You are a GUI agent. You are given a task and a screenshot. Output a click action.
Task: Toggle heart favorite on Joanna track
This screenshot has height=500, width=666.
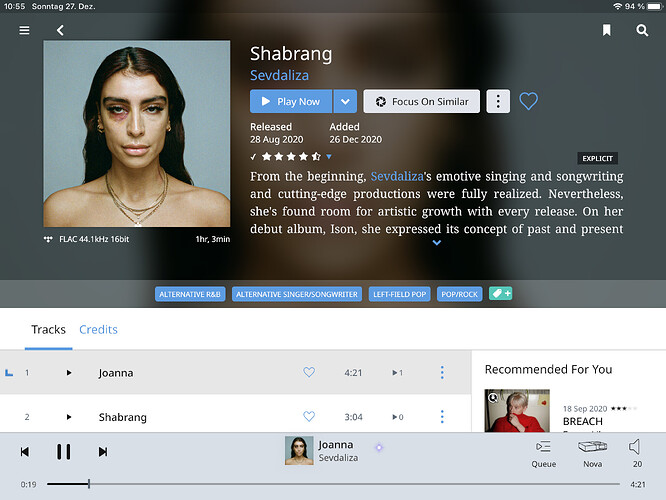coord(309,372)
